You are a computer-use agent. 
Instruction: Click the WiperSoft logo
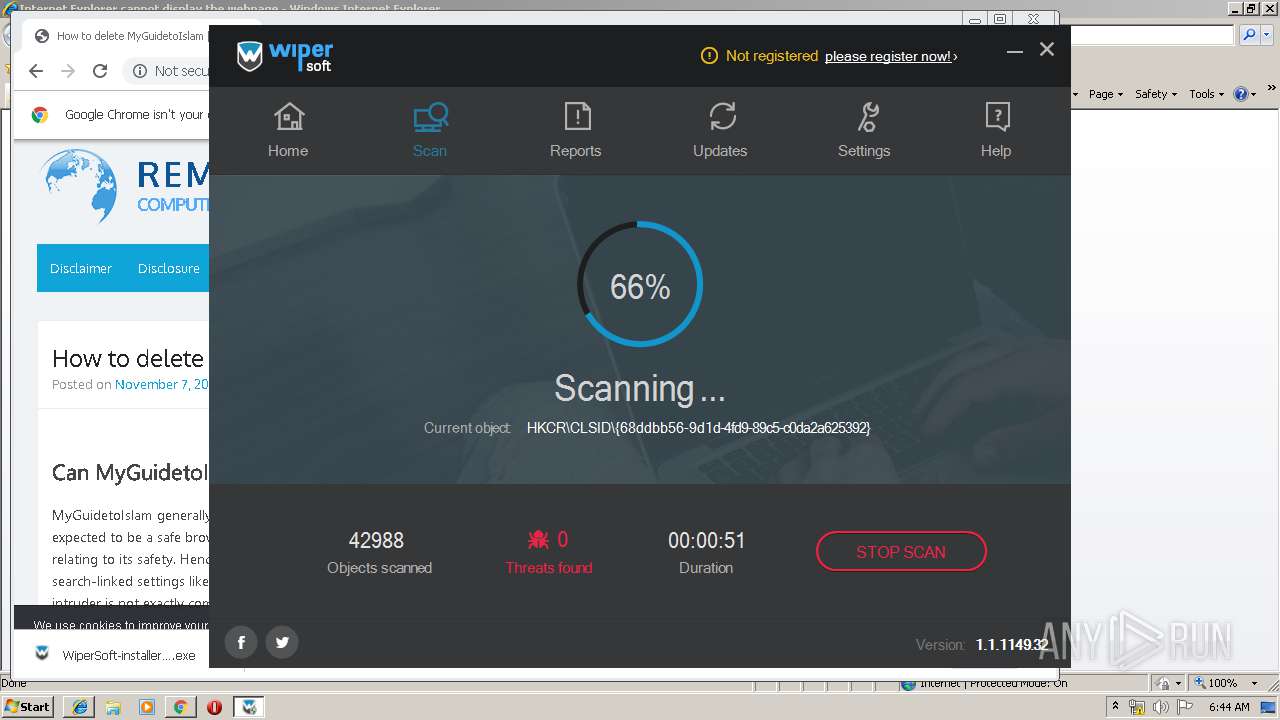[x=285, y=56]
